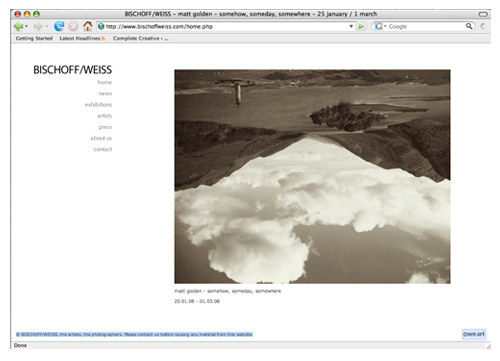The width and height of the screenshot is (500, 361).
Task: Click the magnifier Search icon
Action: (x=469, y=26)
